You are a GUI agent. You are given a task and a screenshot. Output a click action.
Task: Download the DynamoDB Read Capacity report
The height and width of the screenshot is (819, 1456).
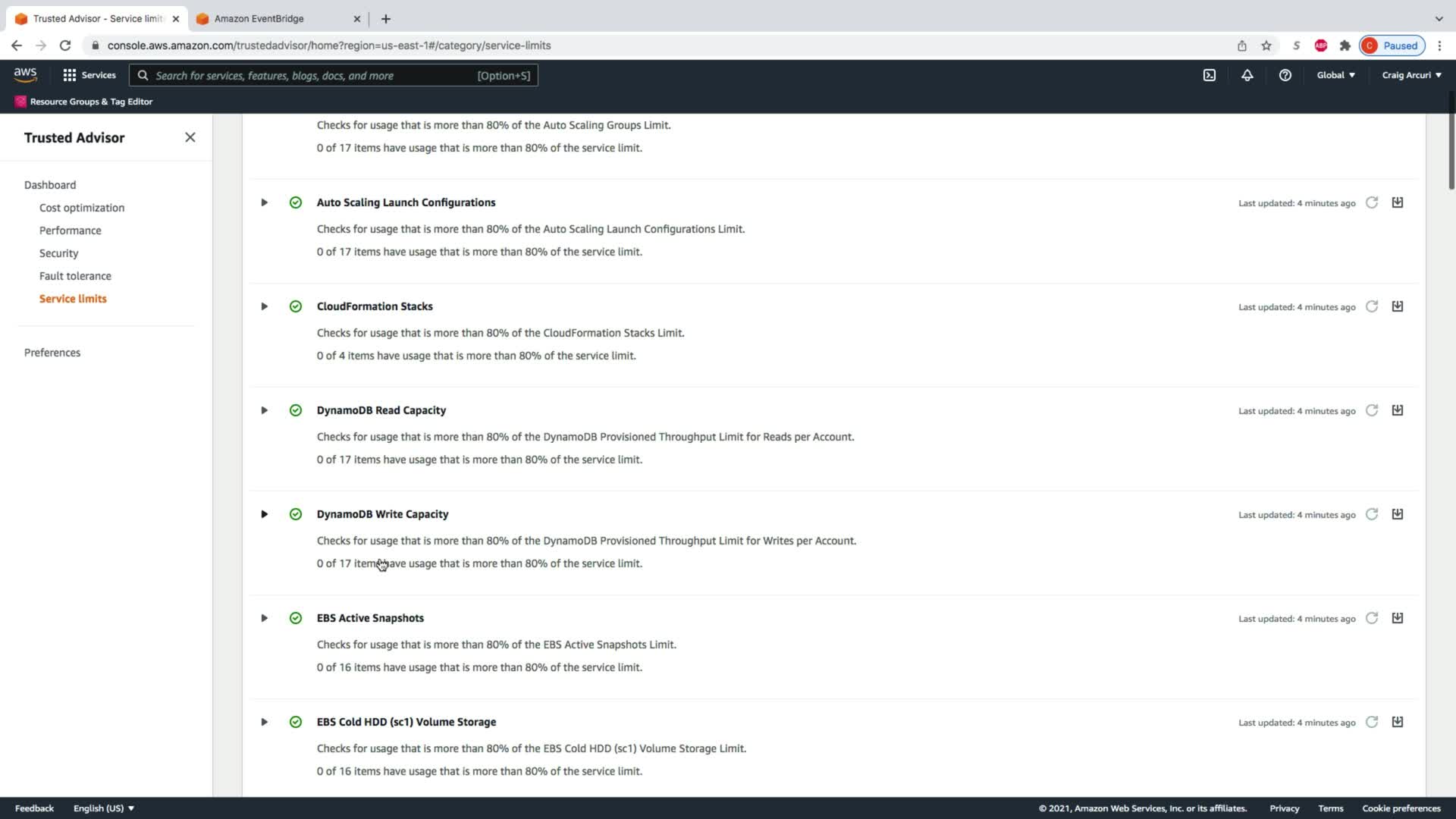pos(1397,410)
